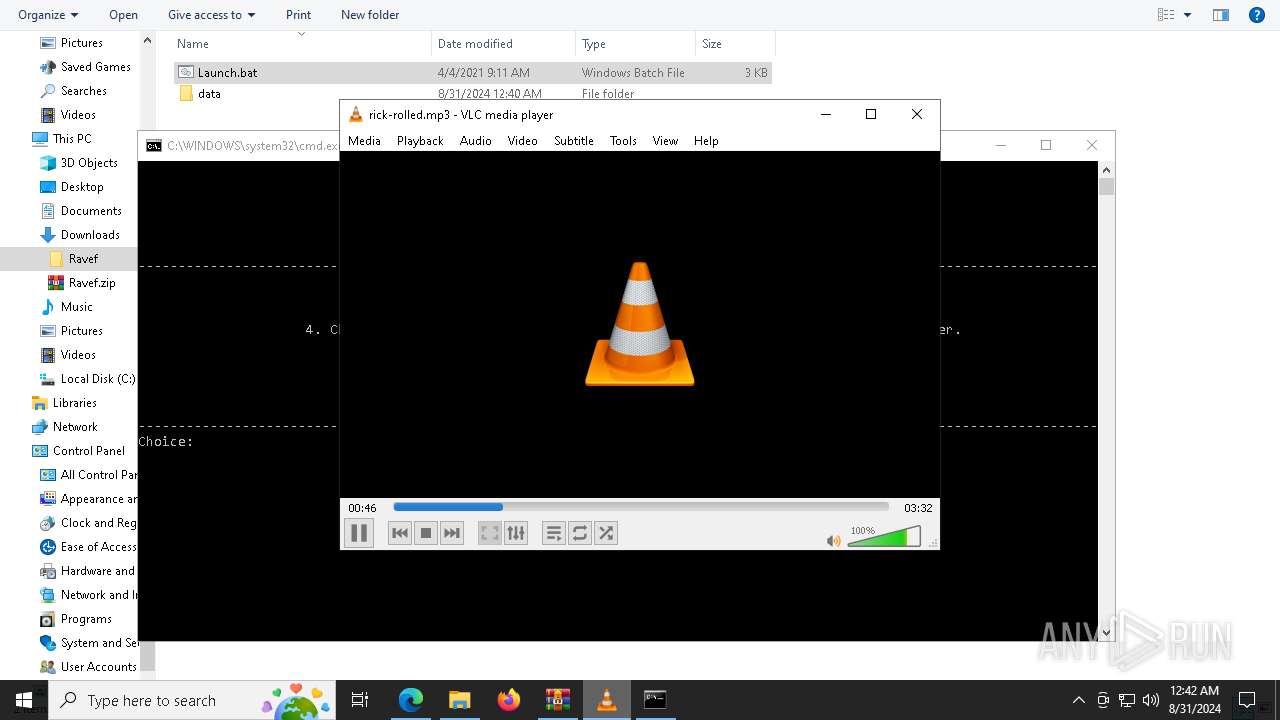Viewport: 1280px width, 720px height.
Task: Adjust the VLC volume slider
Action: (x=884, y=538)
